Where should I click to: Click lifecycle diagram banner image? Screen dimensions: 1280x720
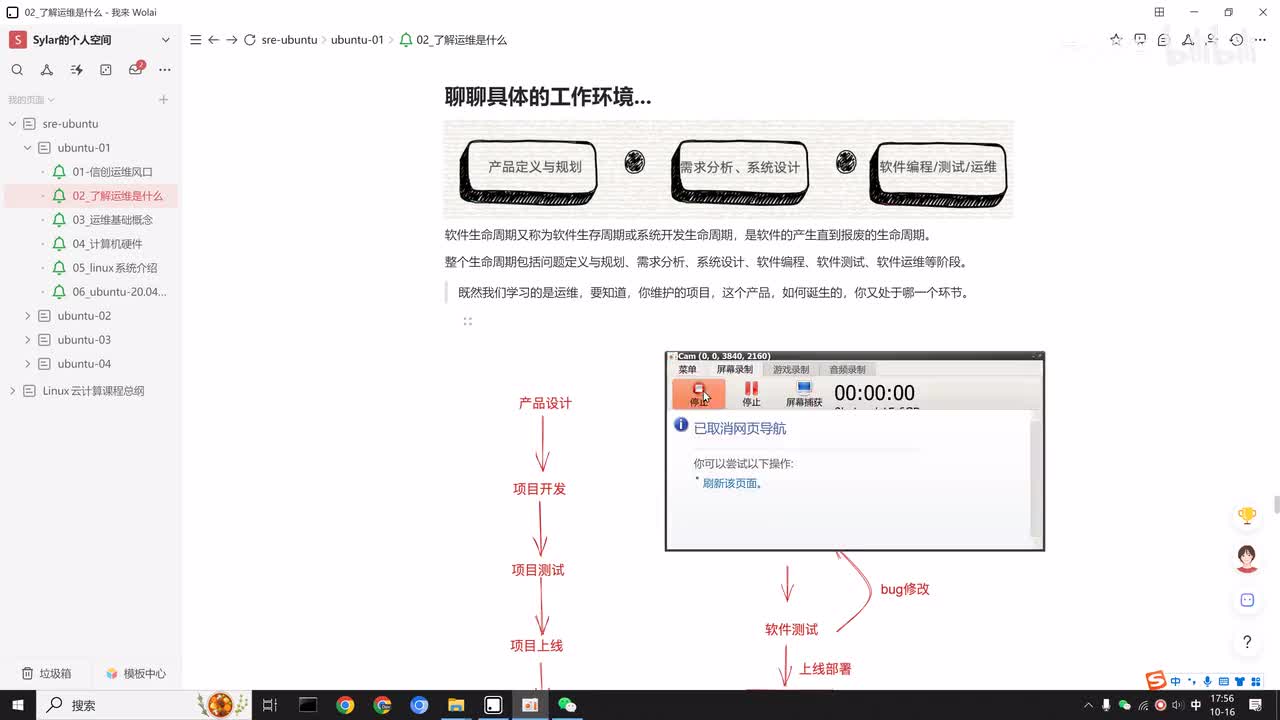728,169
